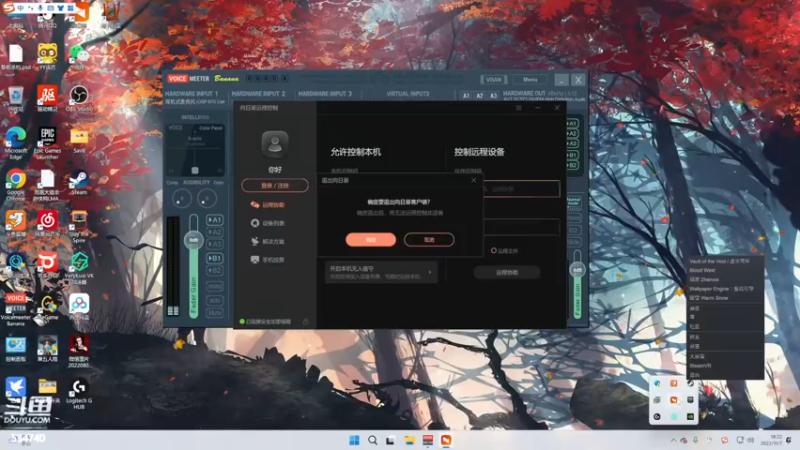This screenshot has height=450, width=800.
Task: Open taskbar Search
Action: pyautogui.click(x=372, y=440)
